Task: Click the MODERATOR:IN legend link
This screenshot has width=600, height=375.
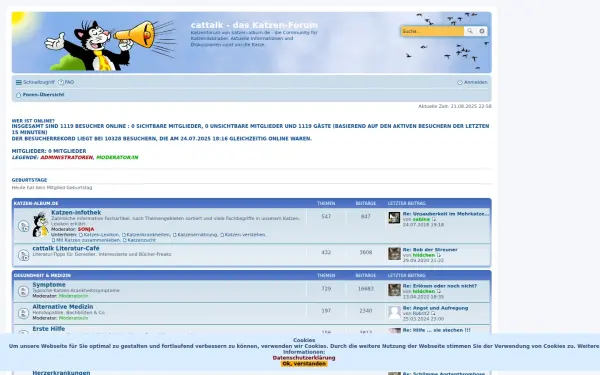Action: pos(117,157)
